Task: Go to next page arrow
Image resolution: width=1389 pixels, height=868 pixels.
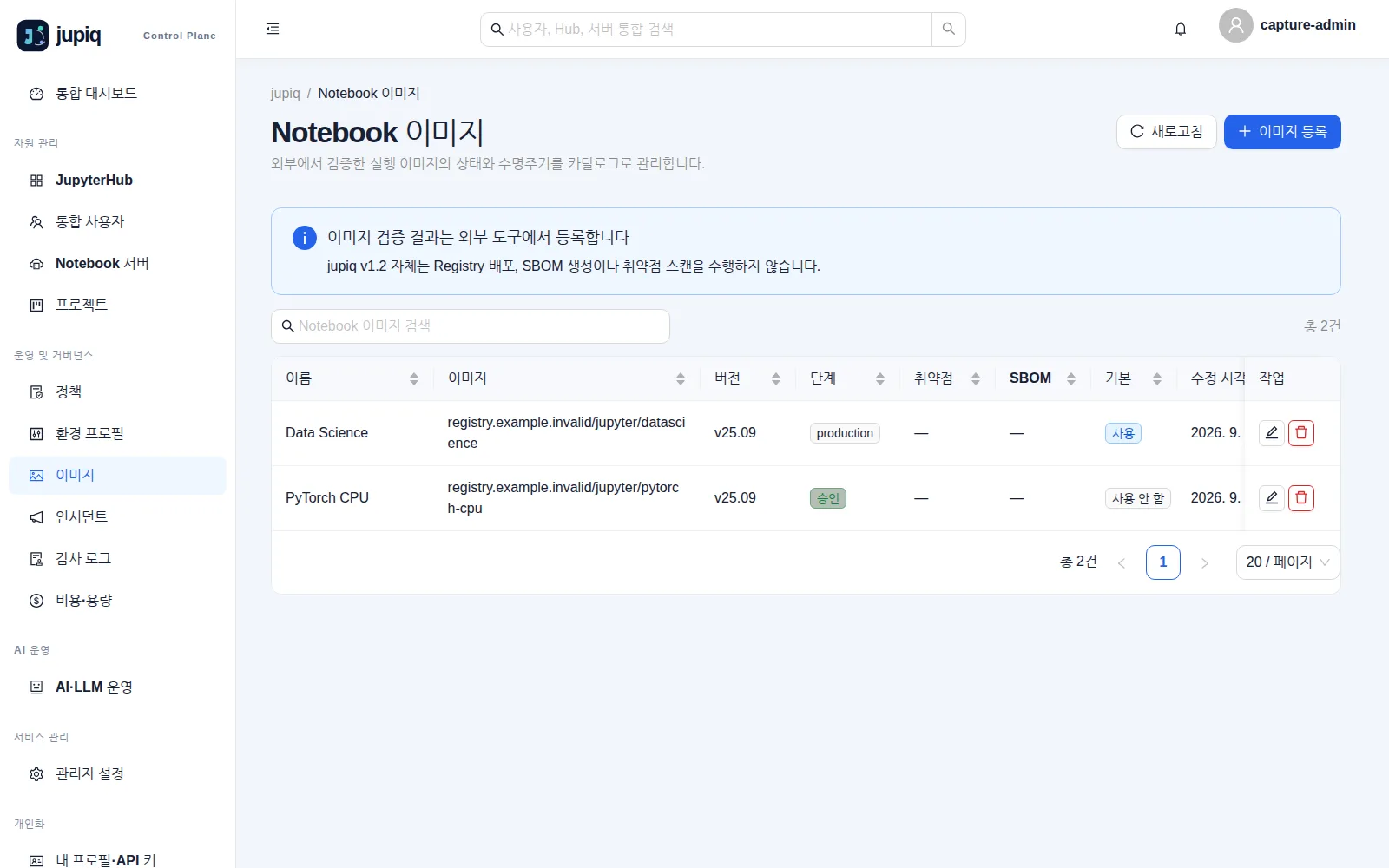Action: click(1205, 562)
